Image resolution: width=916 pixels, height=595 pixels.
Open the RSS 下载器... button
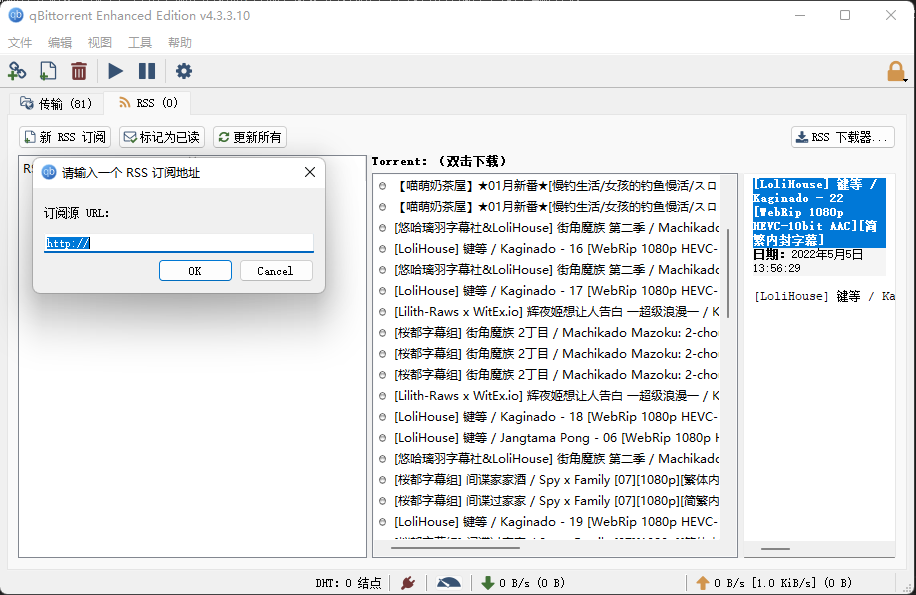842,137
